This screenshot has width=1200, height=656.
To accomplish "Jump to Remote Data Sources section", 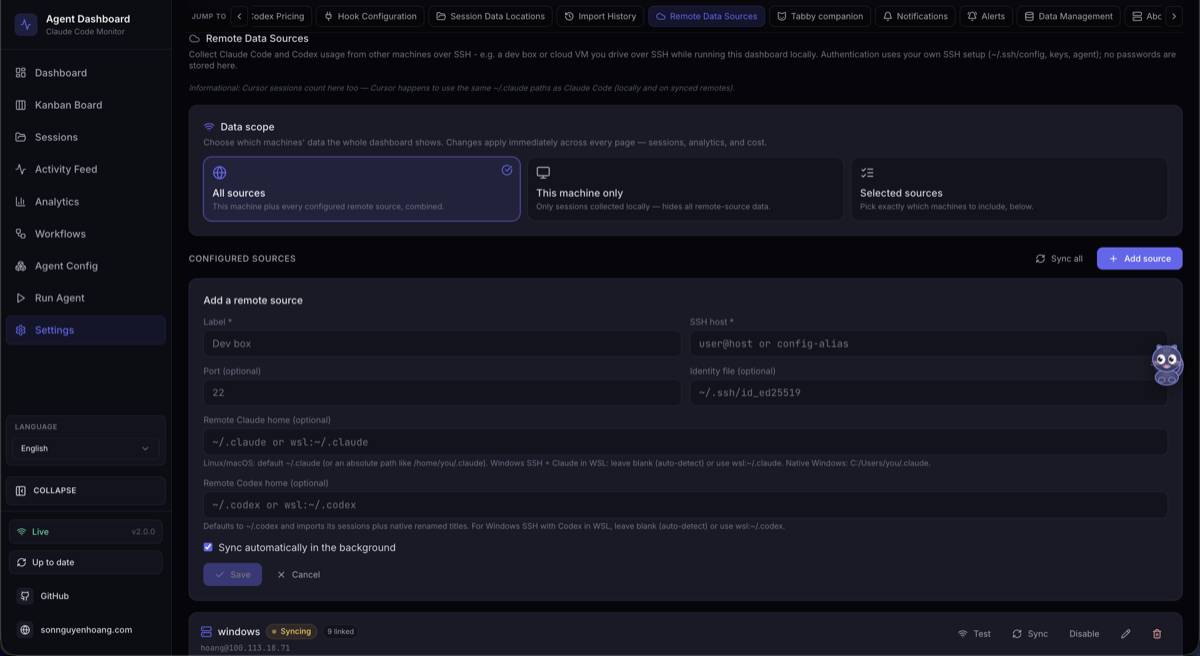I will 706,16.
